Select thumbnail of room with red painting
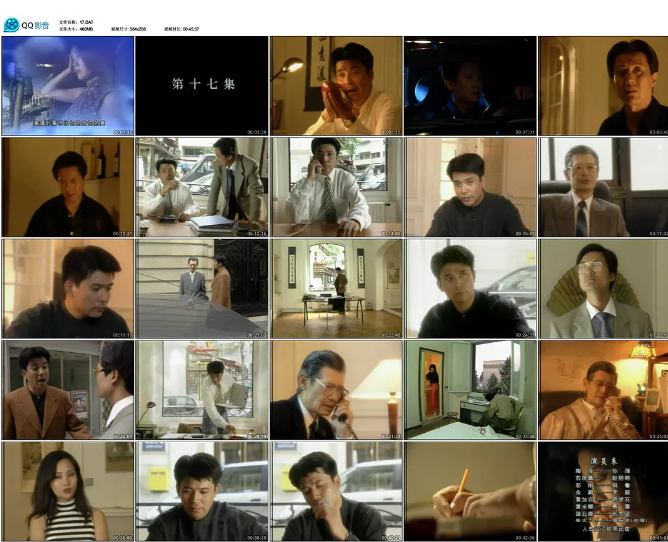Viewport: 668px width, 542px height. tap(470, 390)
